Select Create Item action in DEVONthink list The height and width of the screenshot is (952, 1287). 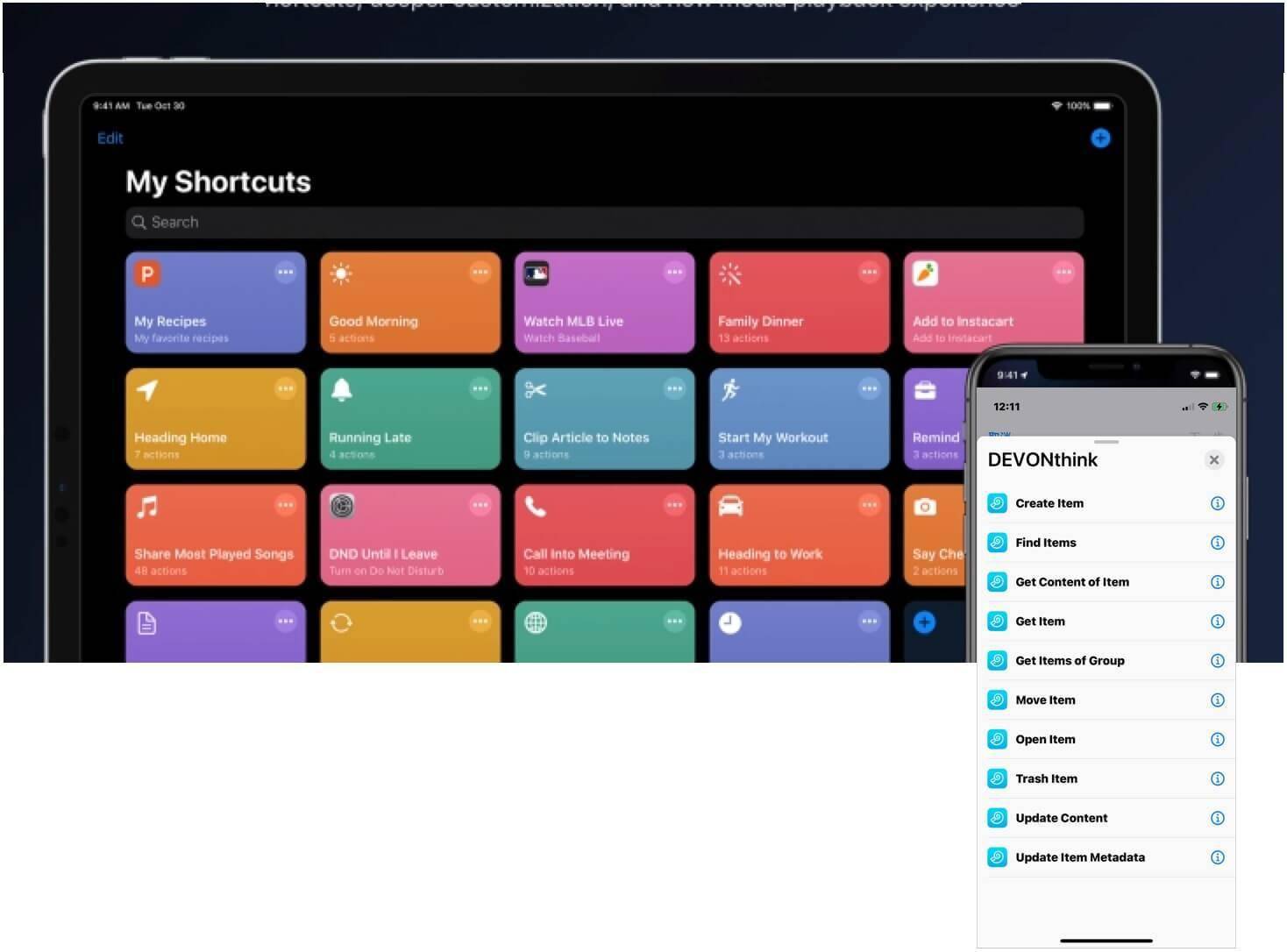[x=1049, y=503]
